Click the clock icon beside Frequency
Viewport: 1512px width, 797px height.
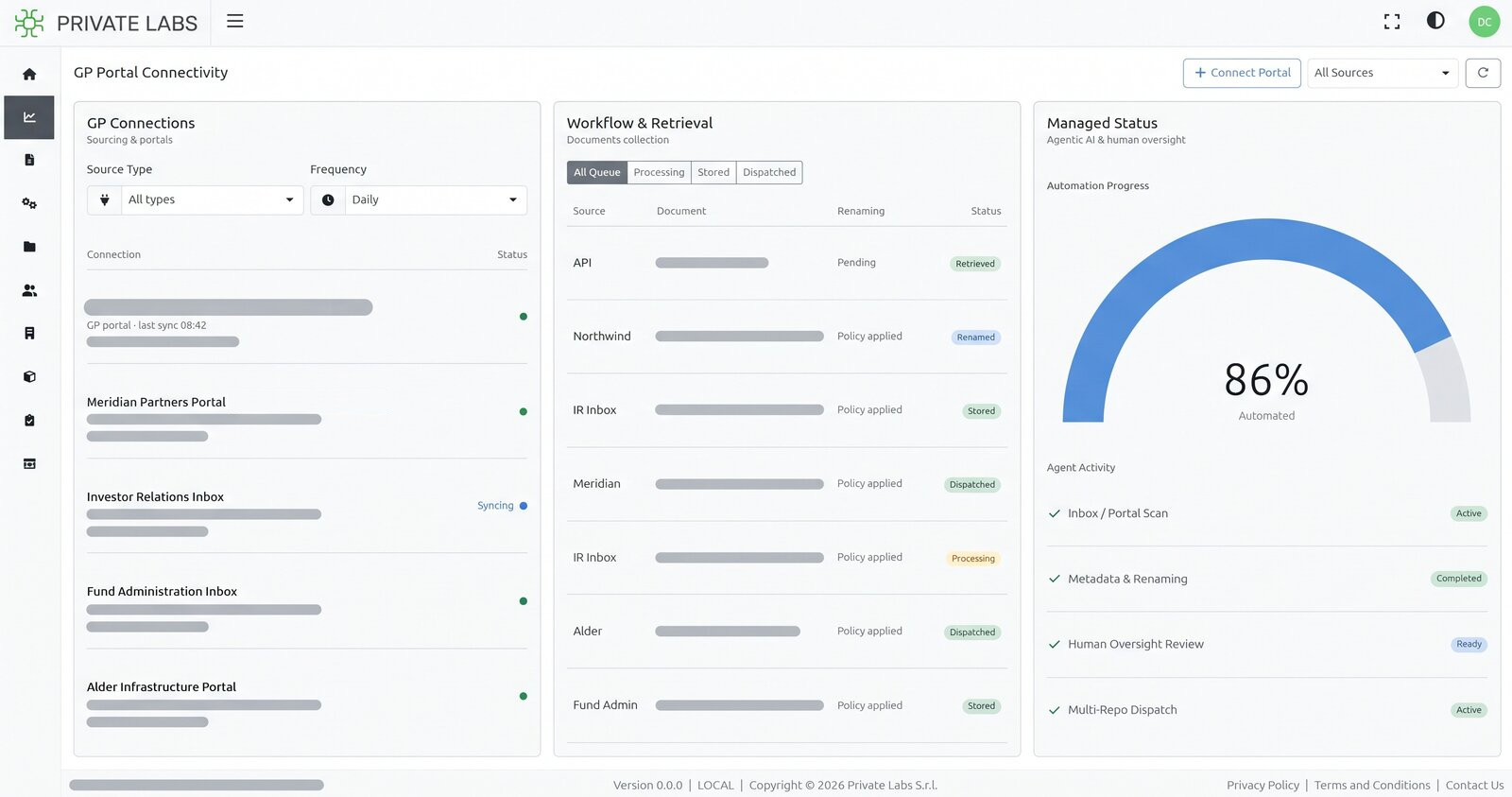coord(328,199)
